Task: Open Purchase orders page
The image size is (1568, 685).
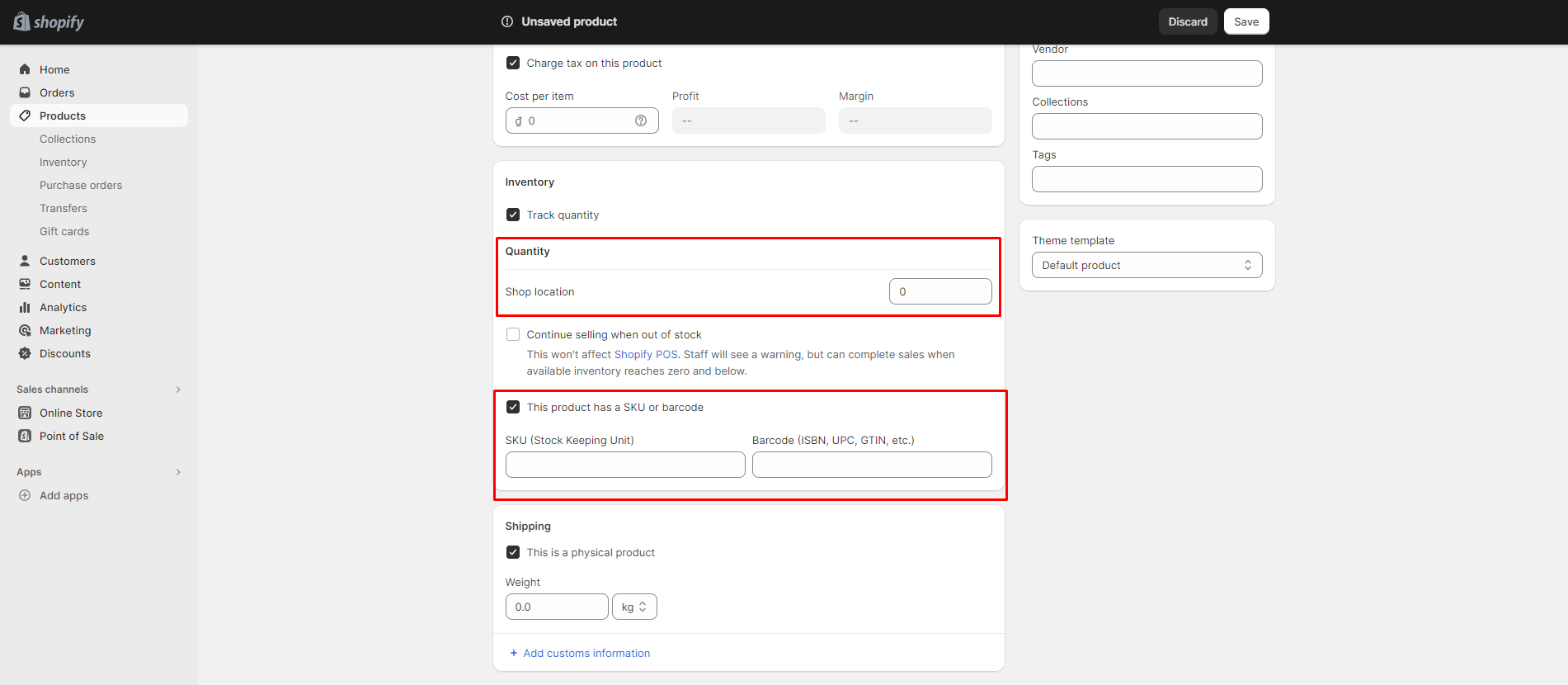Action: pos(81,185)
